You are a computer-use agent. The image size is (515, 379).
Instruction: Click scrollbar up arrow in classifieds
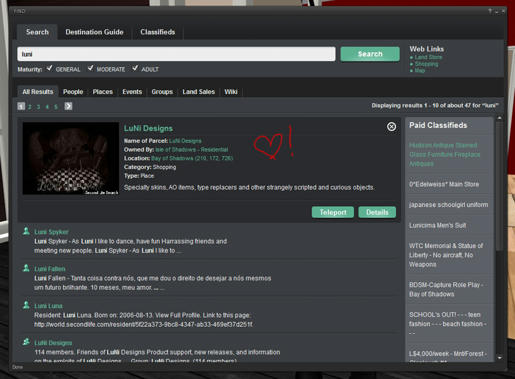(x=499, y=118)
